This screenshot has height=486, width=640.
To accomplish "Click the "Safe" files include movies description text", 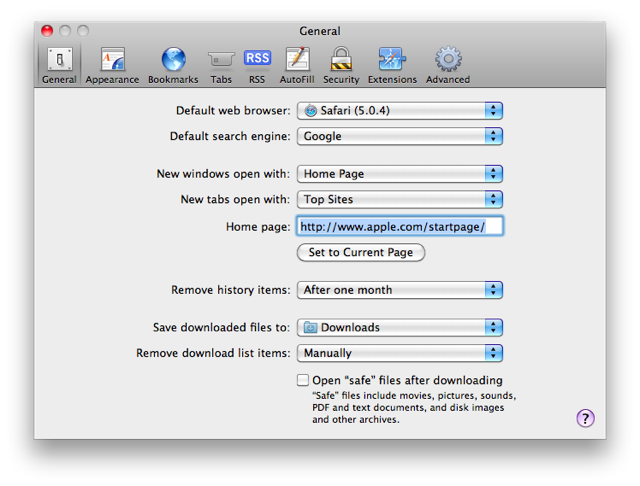I will point(414,408).
